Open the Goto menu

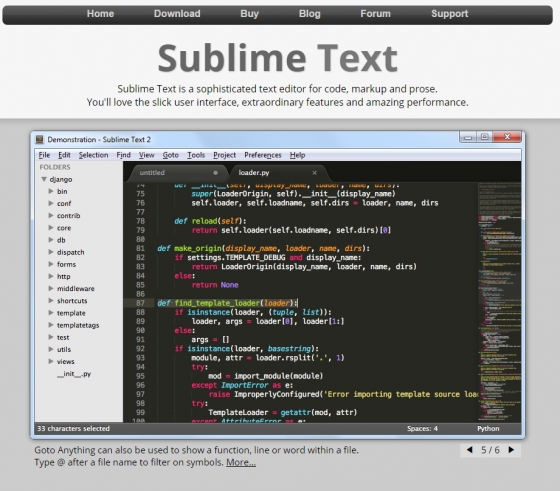pos(170,155)
